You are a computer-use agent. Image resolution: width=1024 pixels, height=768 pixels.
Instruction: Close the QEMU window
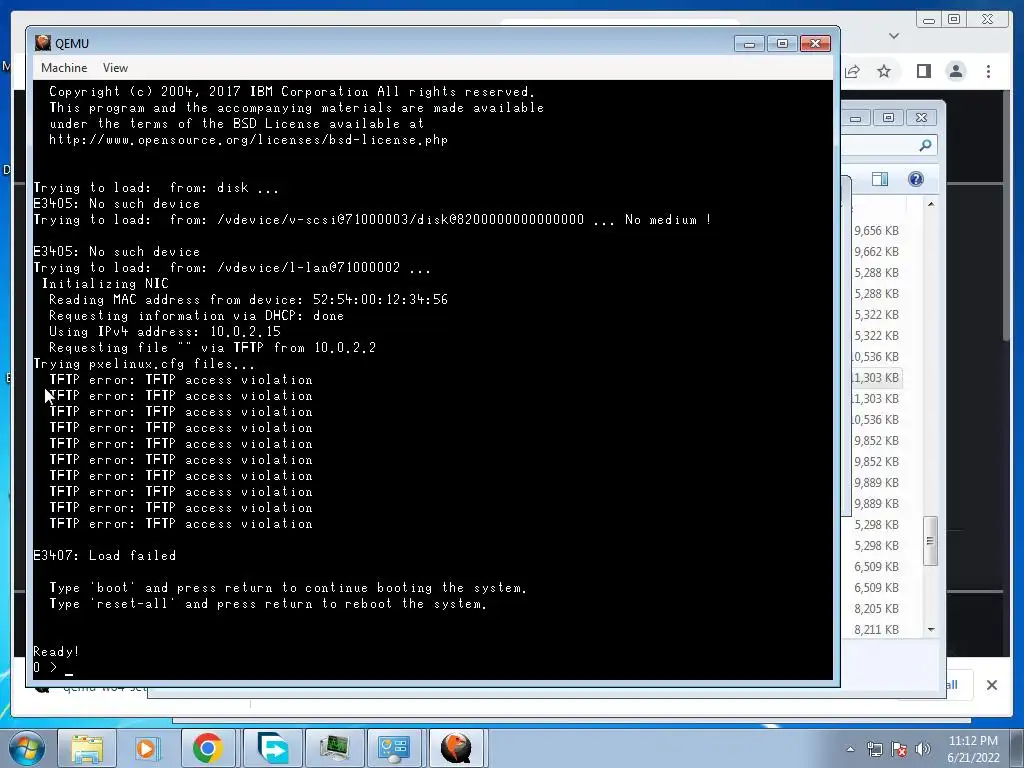(x=815, y=44)
